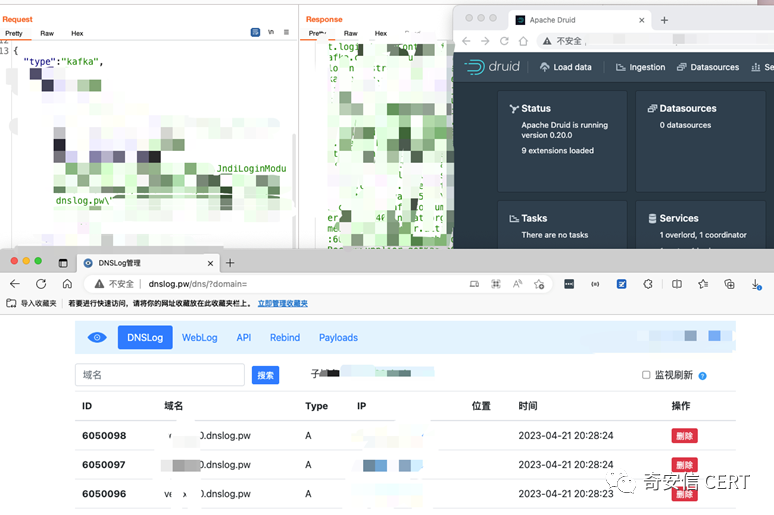Viewport: 774px width, 515px height.
Task: Click home icon in Druid browser window
Action: click(523, 41)
